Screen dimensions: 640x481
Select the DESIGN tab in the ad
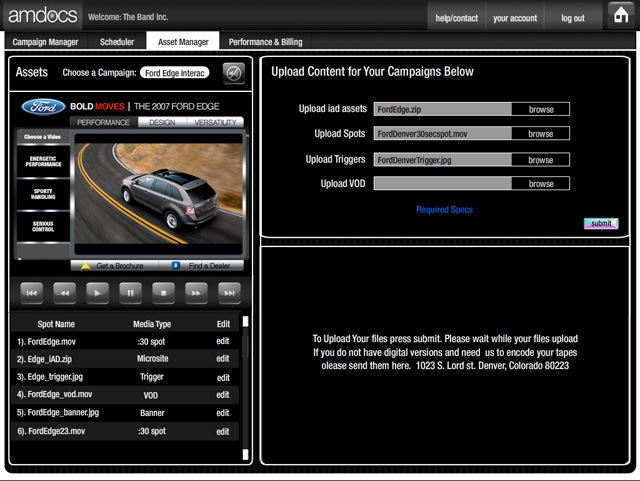coord(162,122)
